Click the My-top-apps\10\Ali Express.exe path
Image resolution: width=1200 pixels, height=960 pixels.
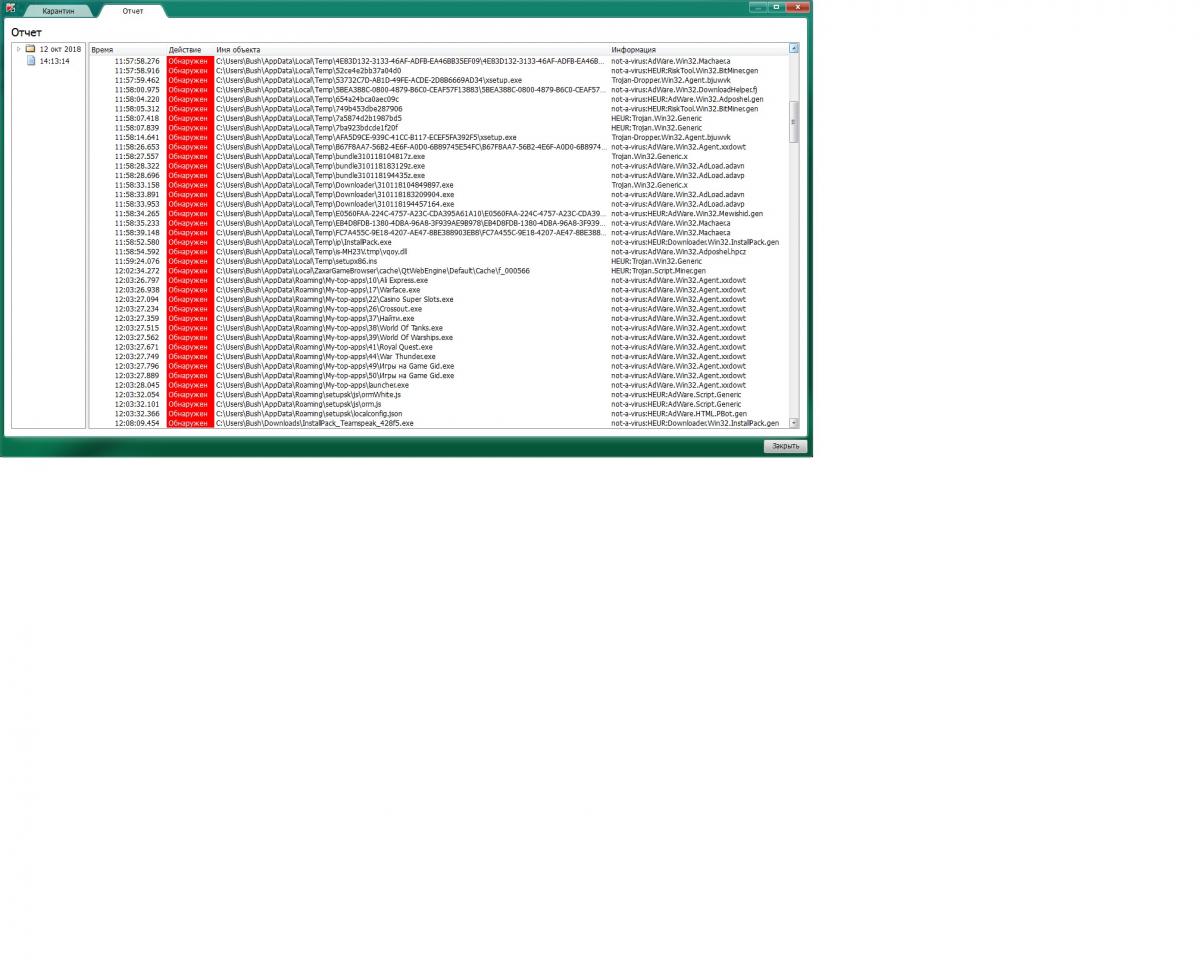(x=322, y=280)
